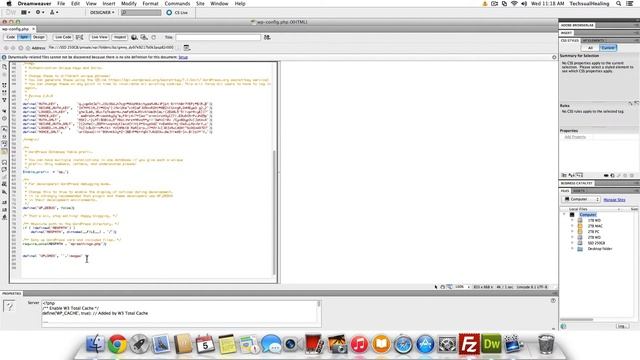Viewport: 640px width, 360px height.
Task: Switch CSS Styles panel to Current mode
Action: [608, 48]
